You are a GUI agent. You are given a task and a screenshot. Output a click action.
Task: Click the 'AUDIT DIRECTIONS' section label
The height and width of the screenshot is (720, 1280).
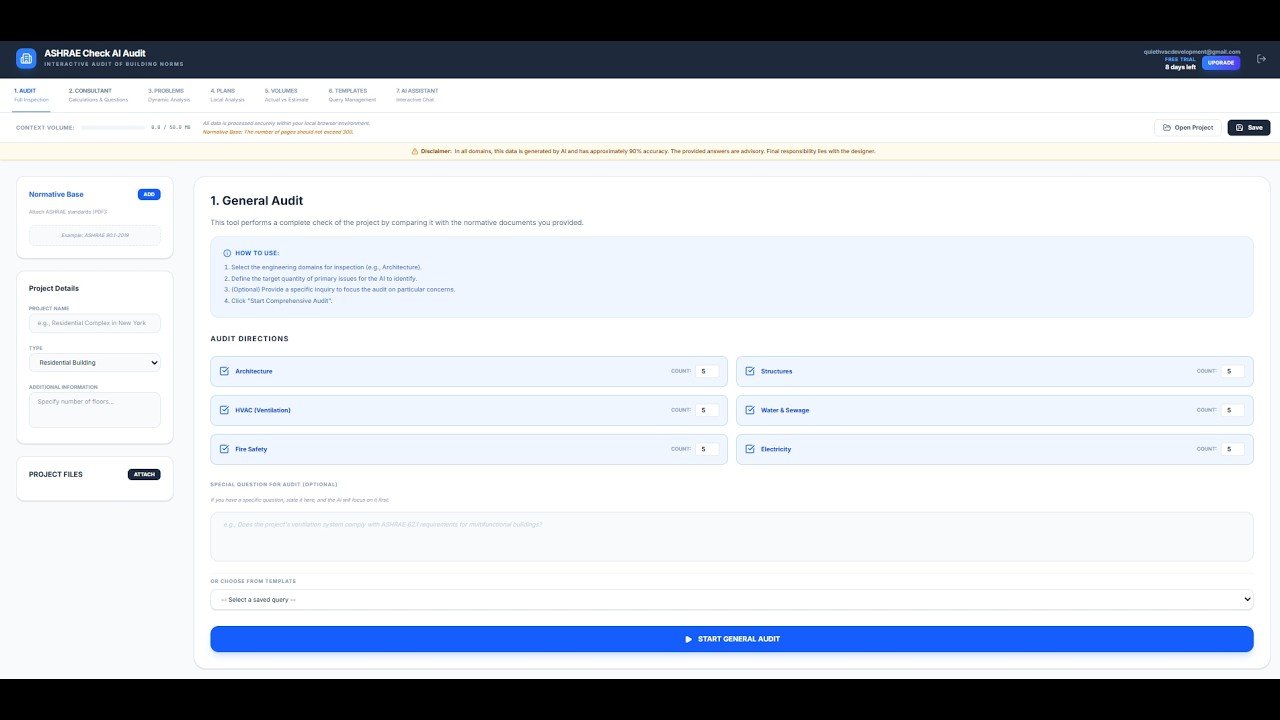[249, 339]
